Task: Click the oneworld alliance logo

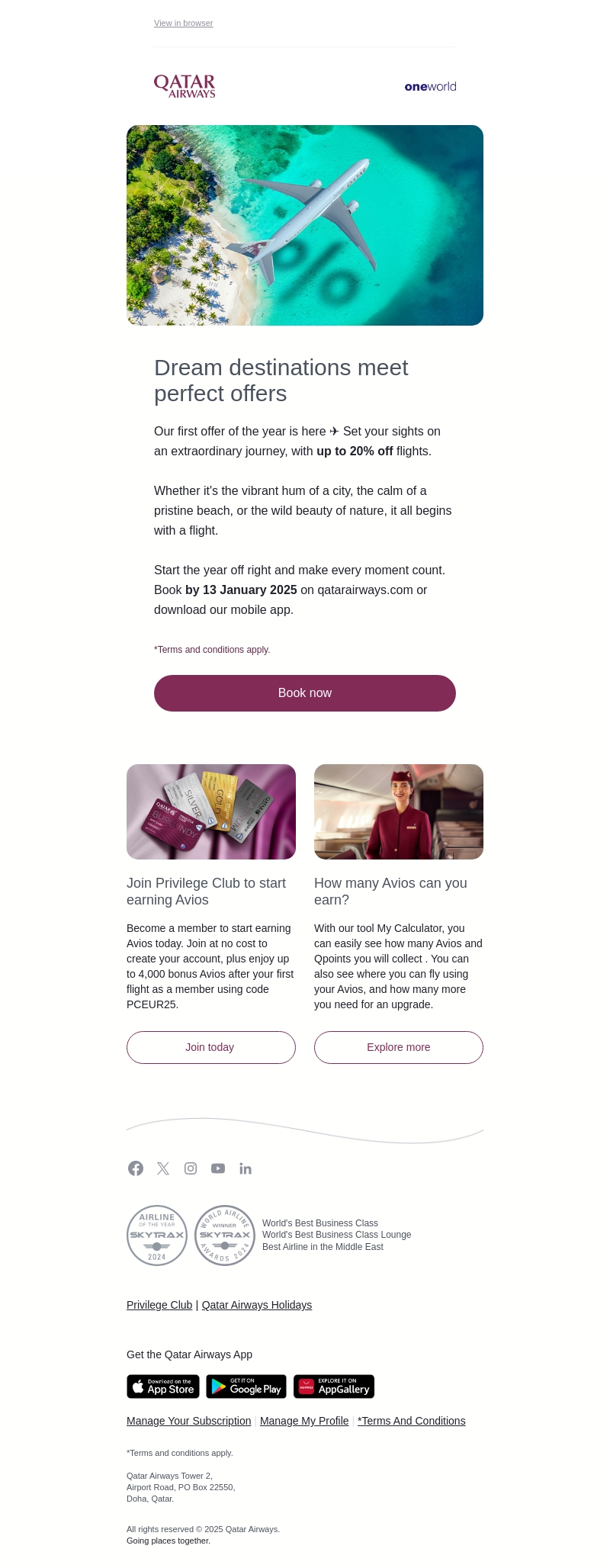Action: [x=430, y=87]
